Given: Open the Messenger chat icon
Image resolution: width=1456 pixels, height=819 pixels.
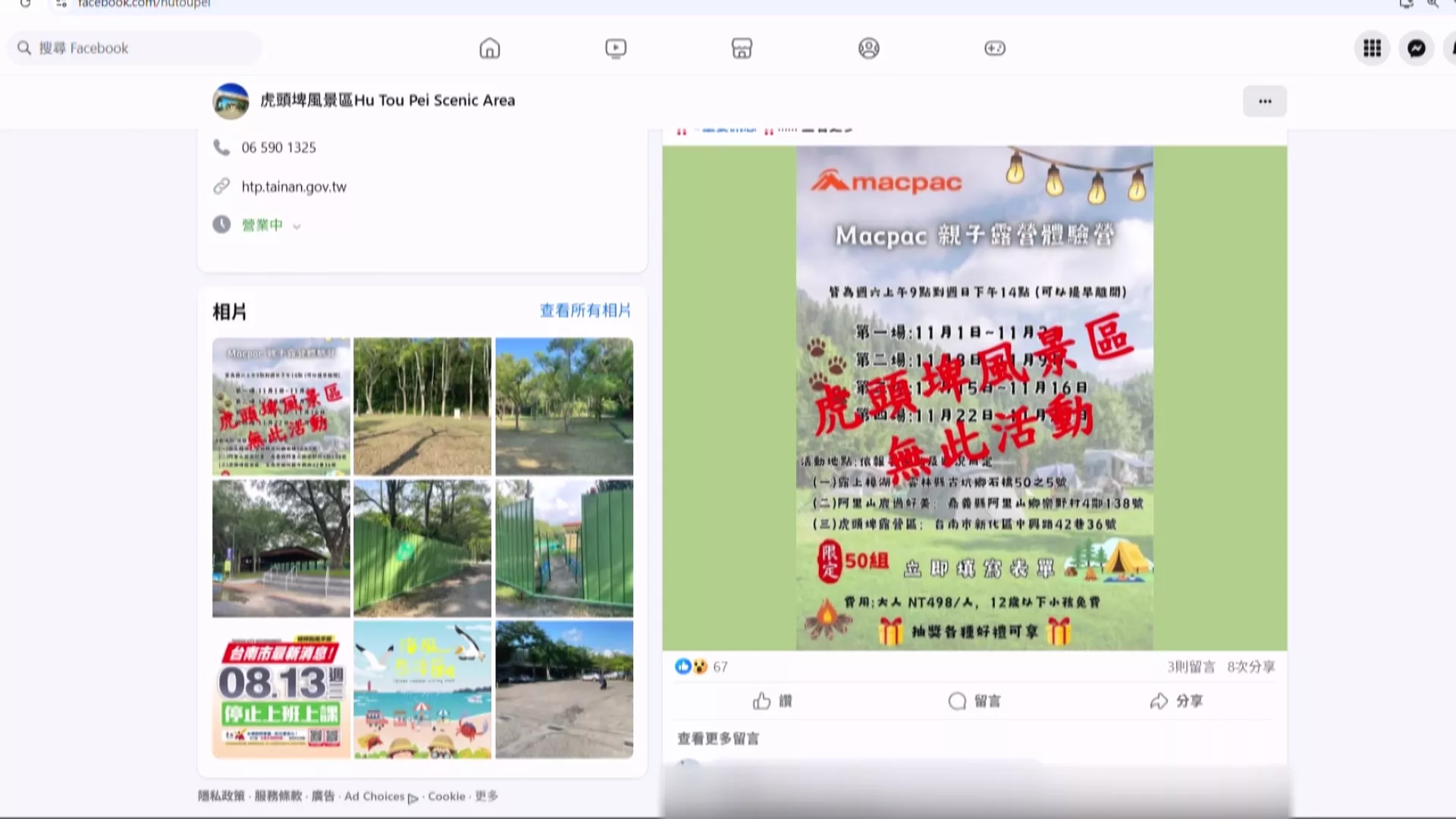Looking at the screenshot, I should (x=1416, y=49).
